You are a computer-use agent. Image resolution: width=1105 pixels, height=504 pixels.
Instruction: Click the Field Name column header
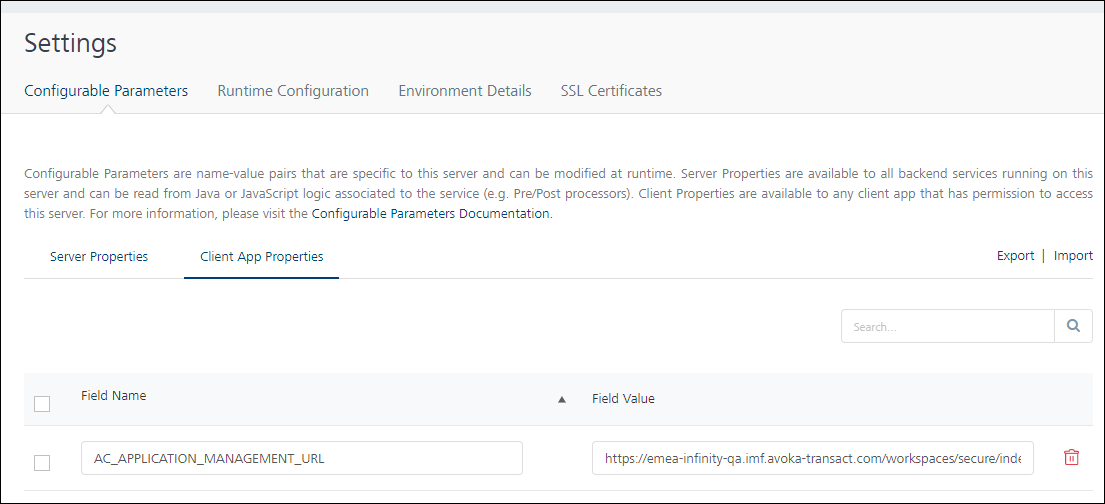pos(113,395)
